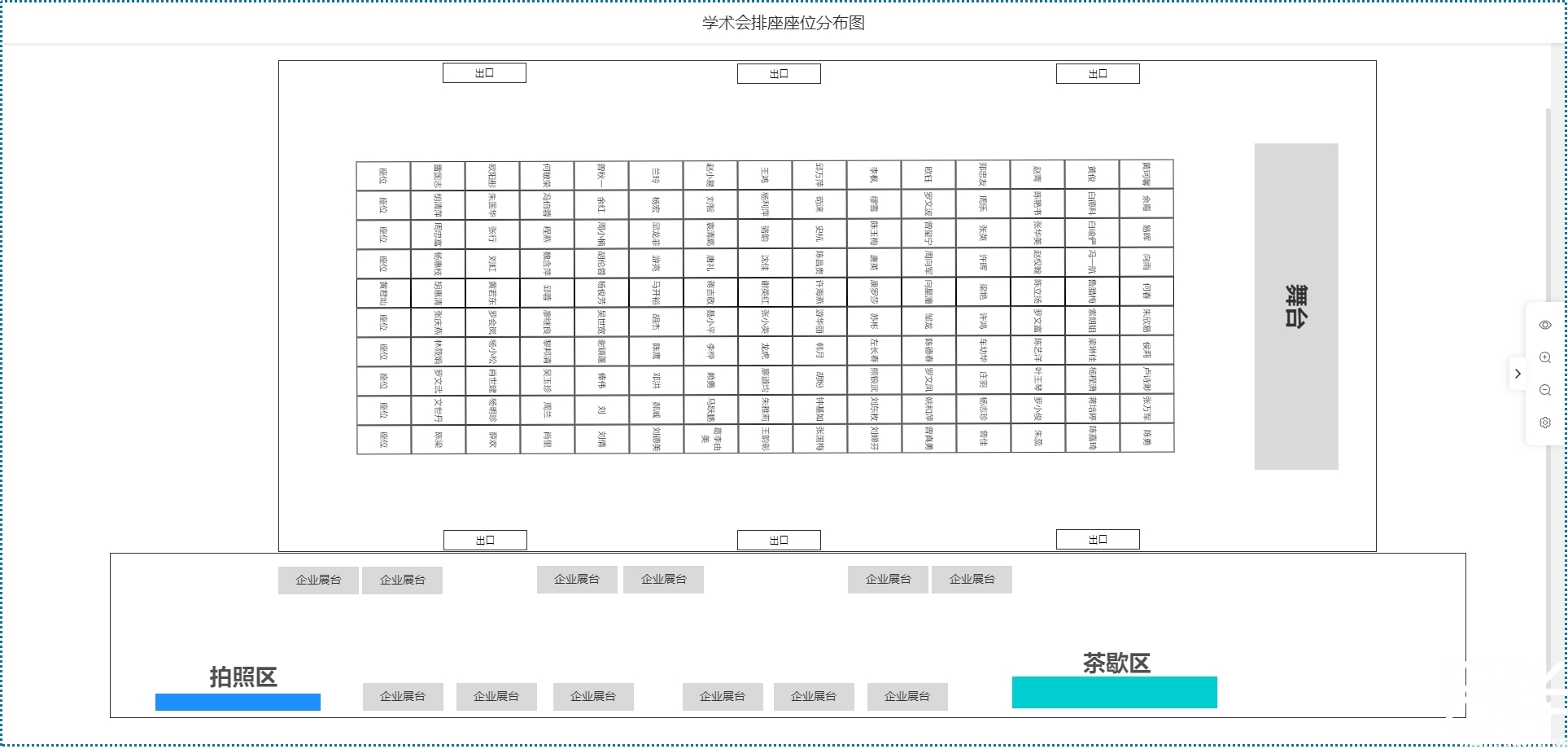This screenshot has height=749, width=1568.
Task: Select seat 刘德美
Action: click(x=656, y=439)
